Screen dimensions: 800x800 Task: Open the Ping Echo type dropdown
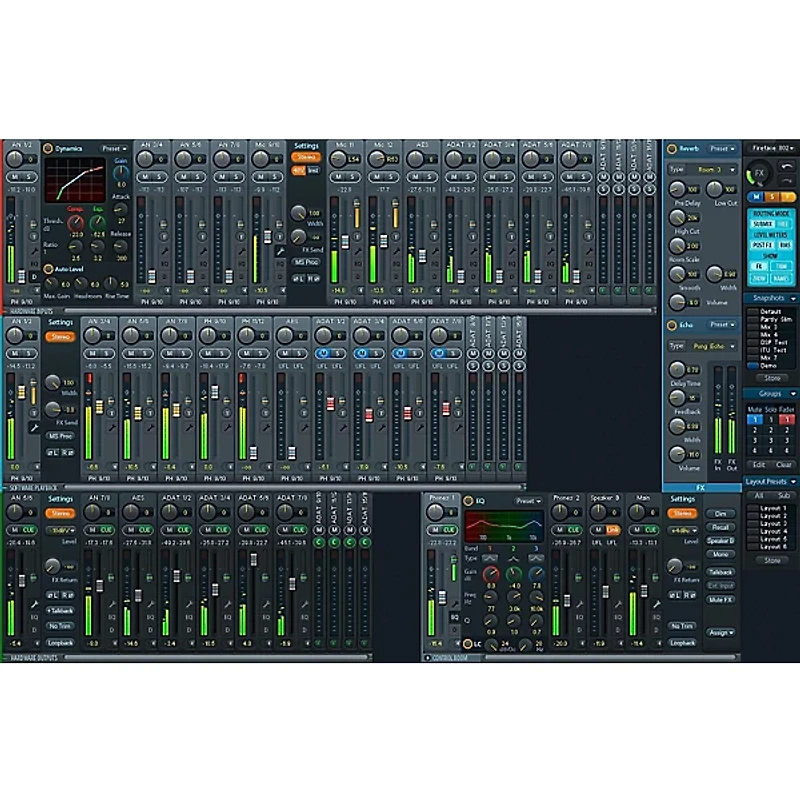pyautogui.click(x=711, y=345)
